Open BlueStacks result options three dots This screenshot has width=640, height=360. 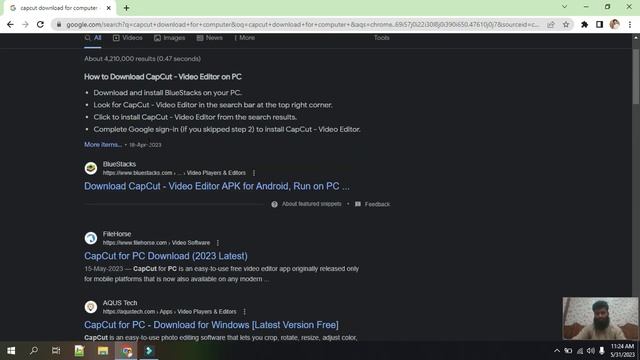pos(254,173)
